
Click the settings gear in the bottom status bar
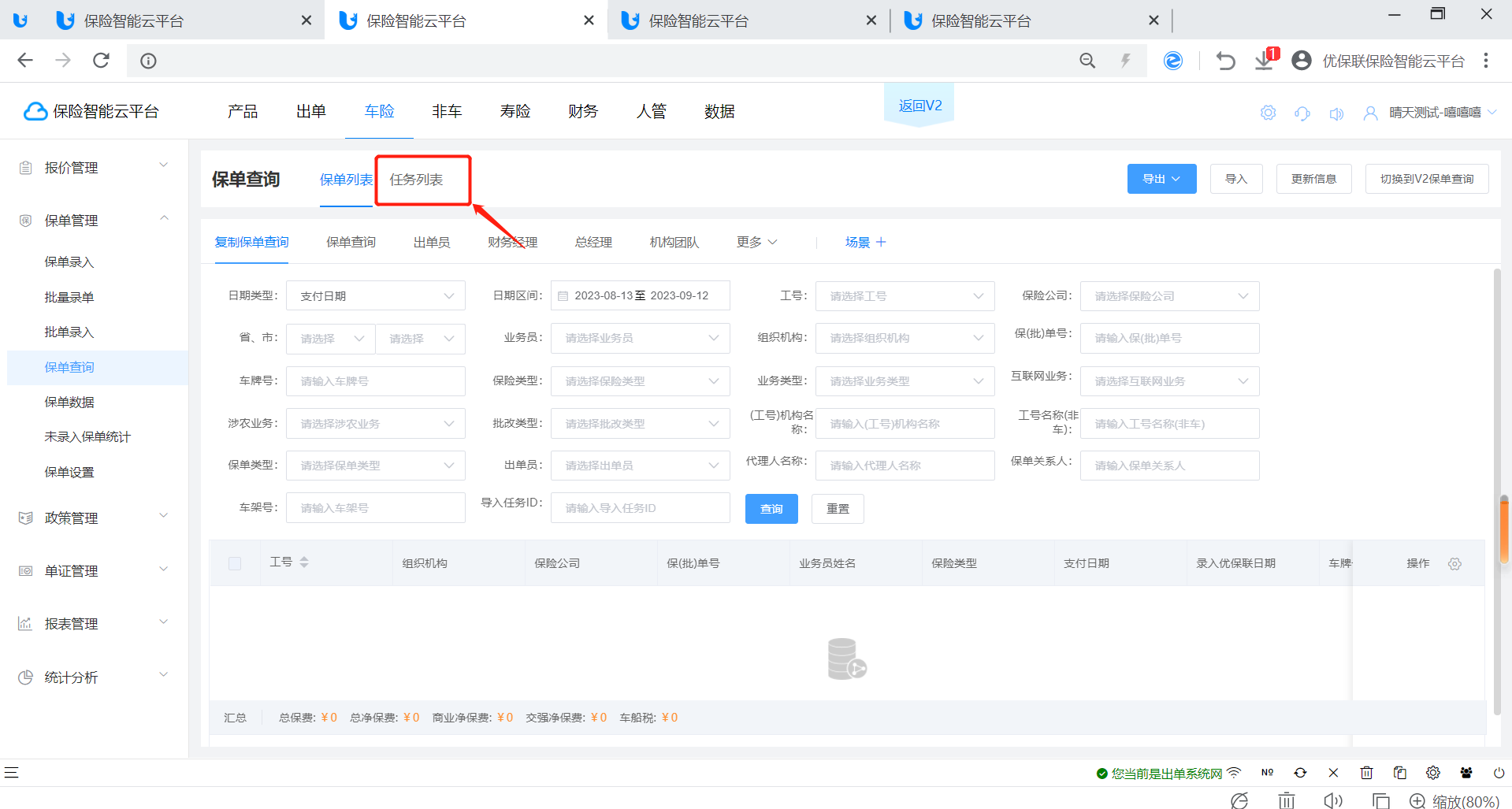(1433, 773)
